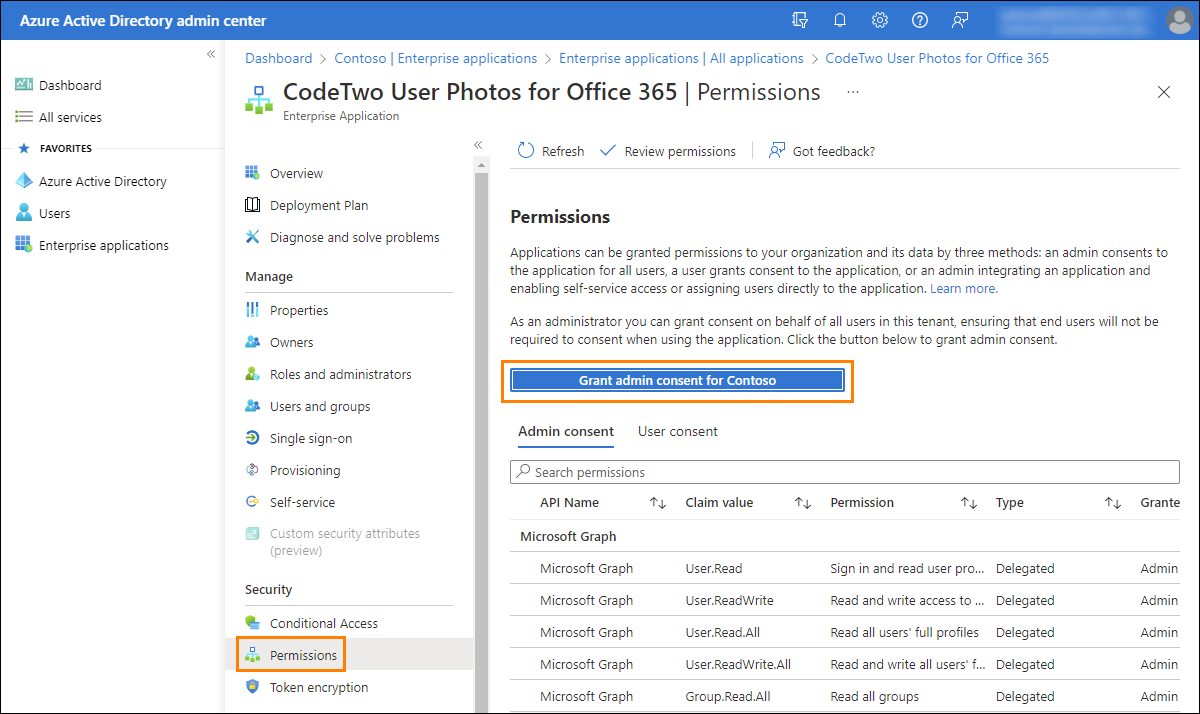This screenshot has height=714, width=1200.
Task: Click Review permissions in the toolbar
Action: 668,151
